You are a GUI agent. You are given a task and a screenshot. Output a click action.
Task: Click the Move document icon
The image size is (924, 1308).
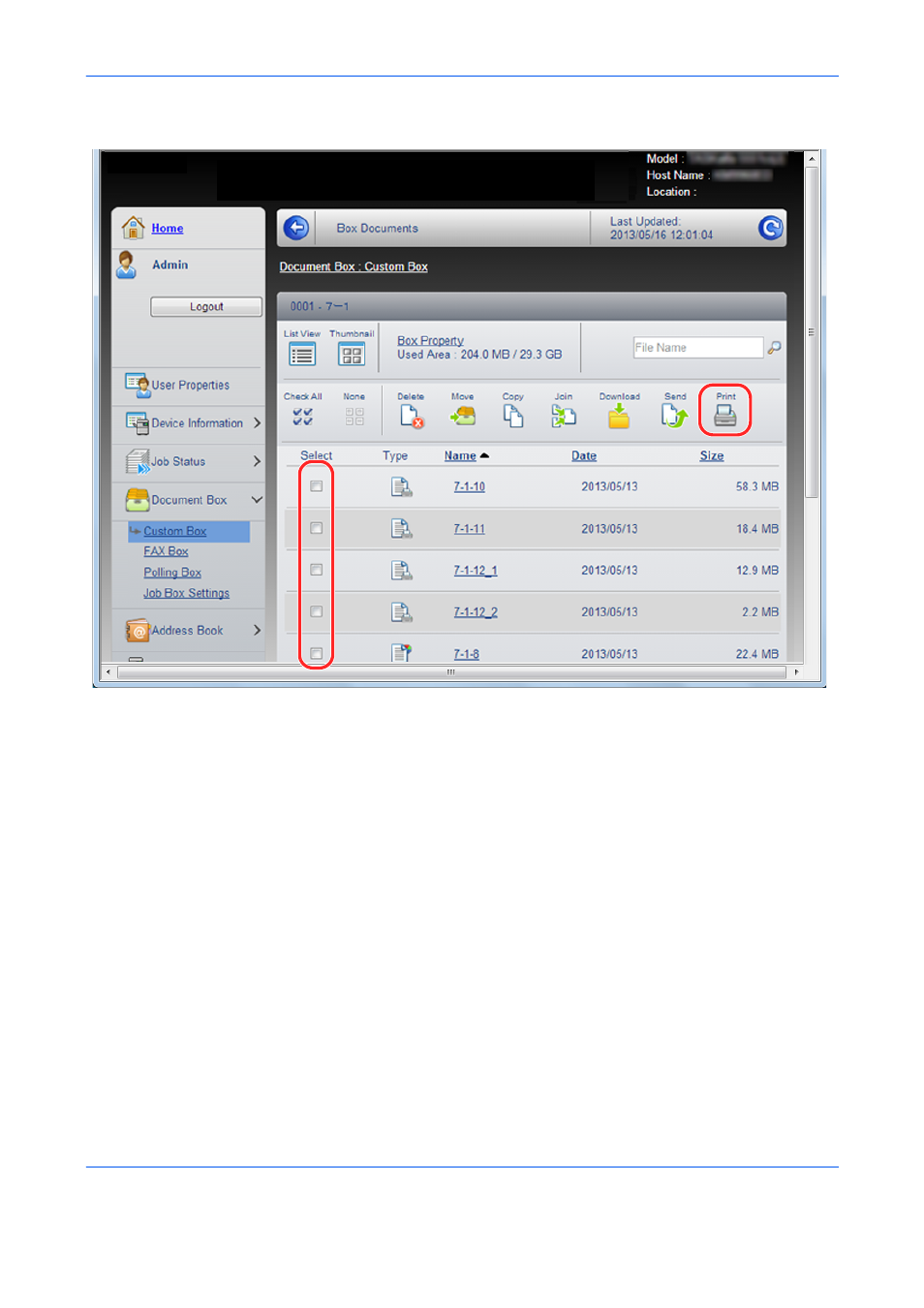click(463, 417)
